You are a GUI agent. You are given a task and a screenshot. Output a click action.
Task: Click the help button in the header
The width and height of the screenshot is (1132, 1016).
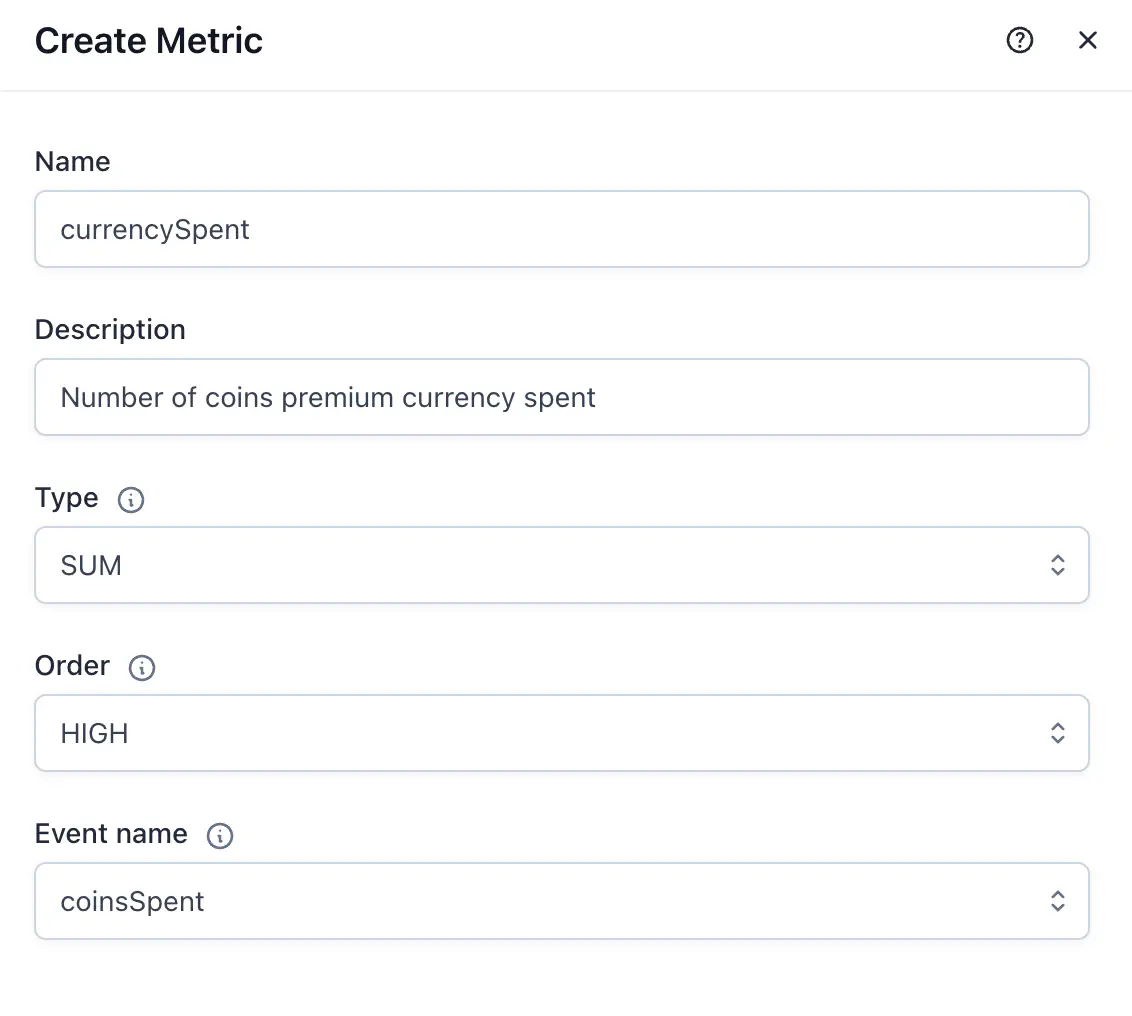coord(1019,40)
